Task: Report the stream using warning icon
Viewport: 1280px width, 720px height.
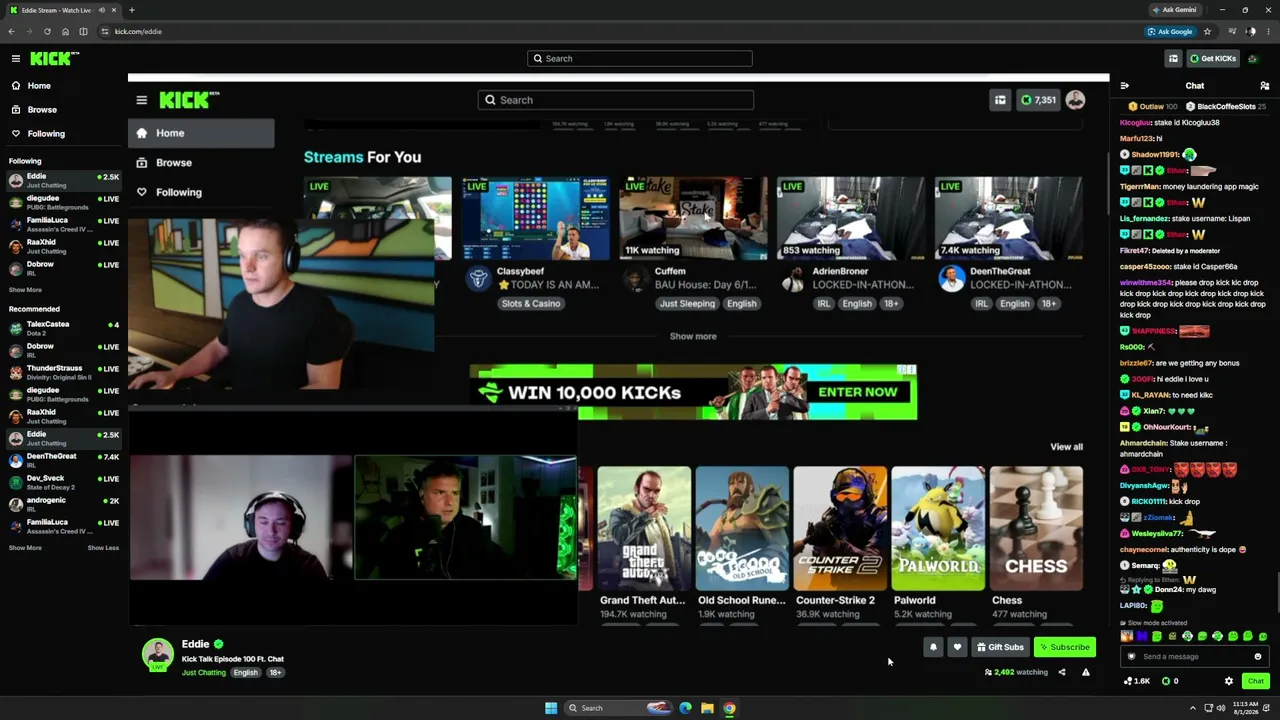Action: pyautogui.click(x=1086, y=672)
